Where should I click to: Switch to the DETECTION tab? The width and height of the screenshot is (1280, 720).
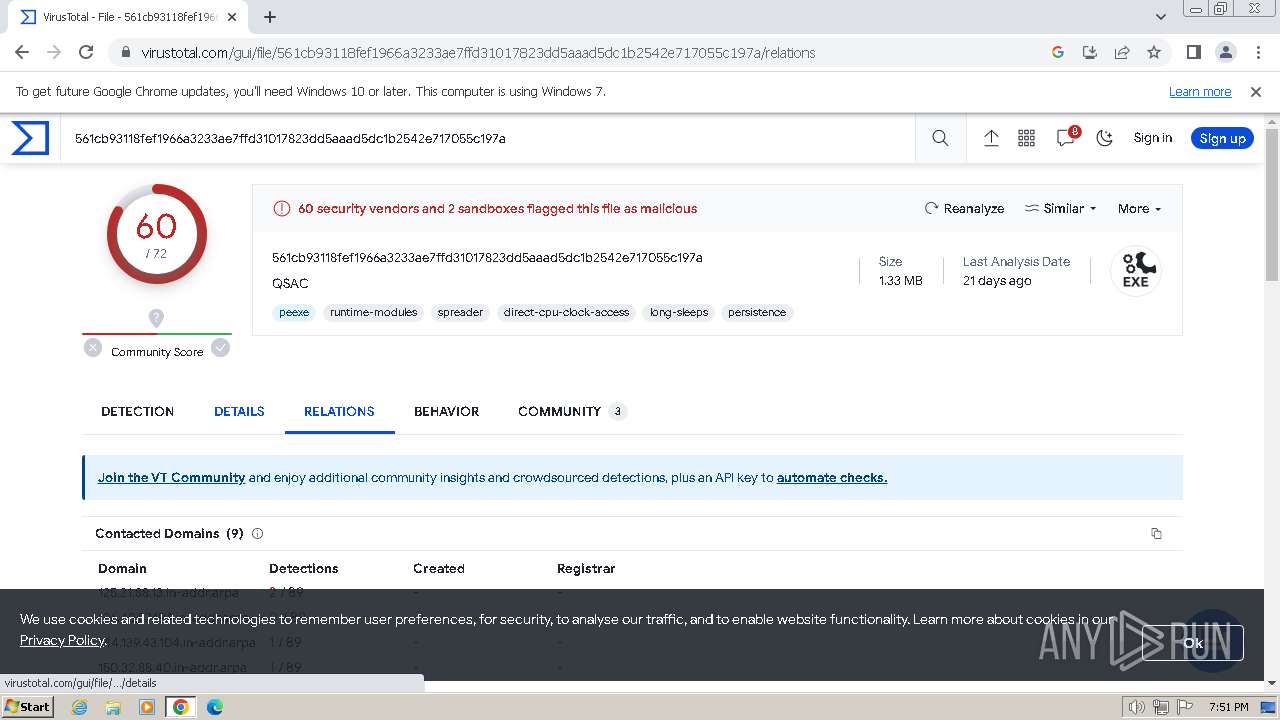pos(138,411)
